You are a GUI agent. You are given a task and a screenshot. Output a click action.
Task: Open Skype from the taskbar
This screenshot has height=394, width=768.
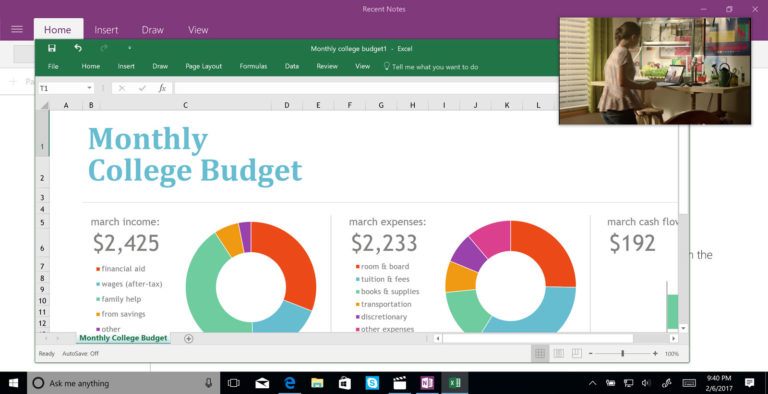point(372,383)
